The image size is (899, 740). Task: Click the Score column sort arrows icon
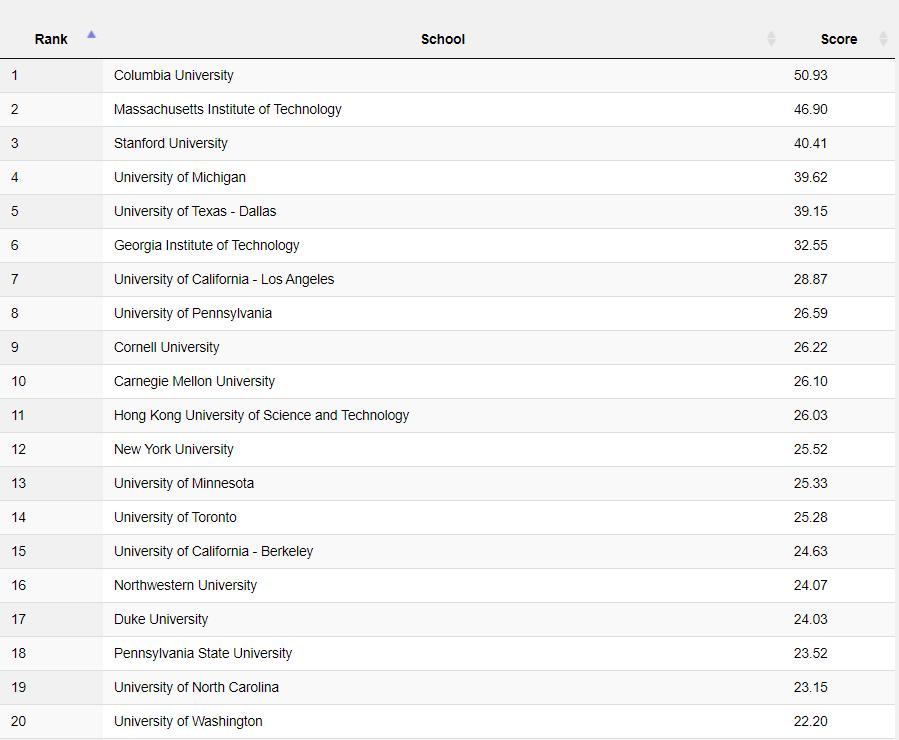[883, 39]
